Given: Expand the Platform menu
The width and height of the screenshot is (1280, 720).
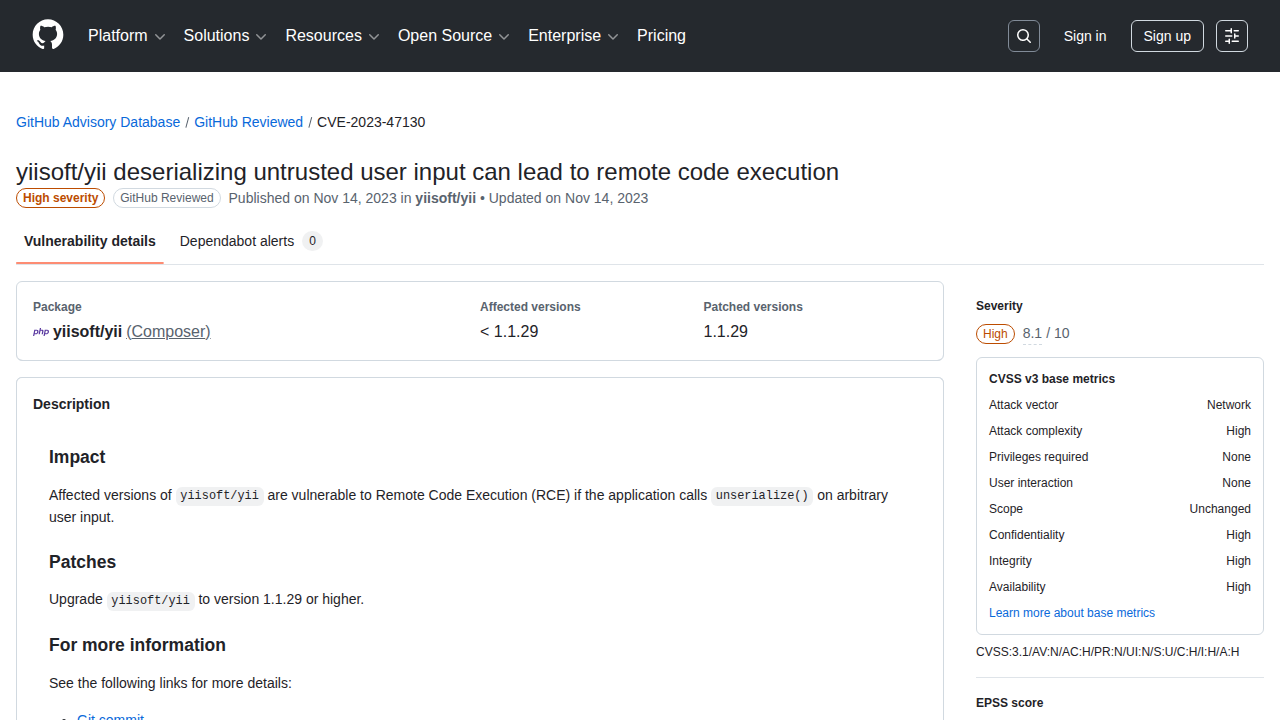Looking at the screenshot, I should pyautogui.click(x=126, y=36).
